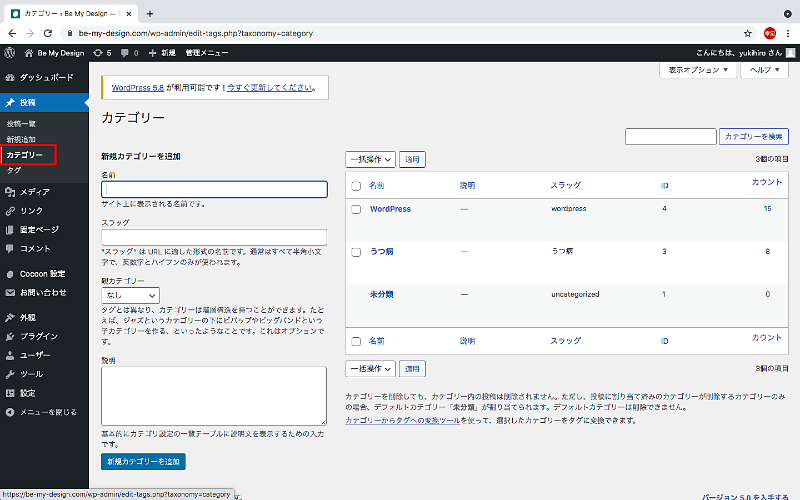Click the WordPress logo in admin bar
The image size is (800, 500).
(x=10, y=52)
